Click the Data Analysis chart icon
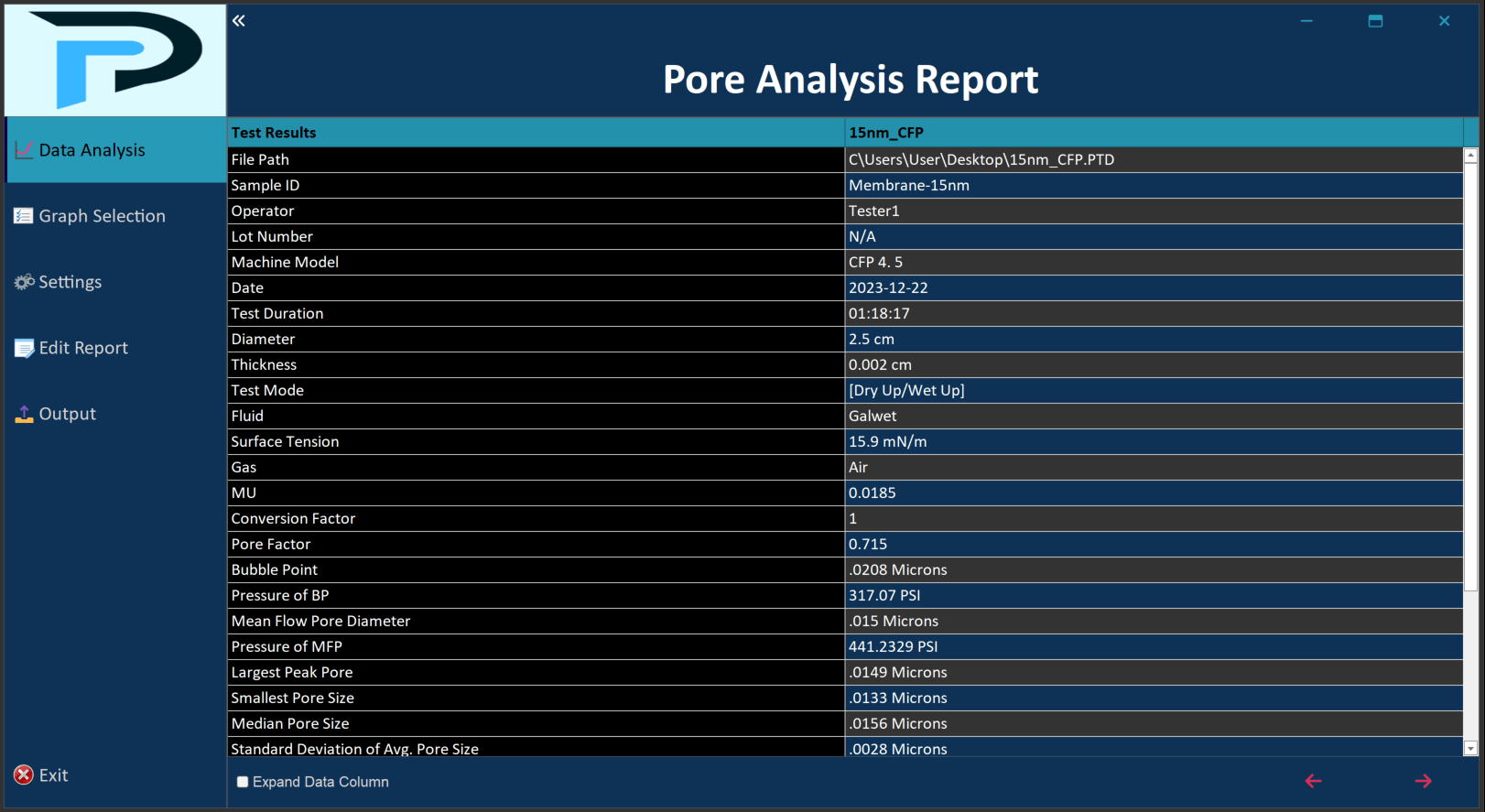 click(24, 150)
